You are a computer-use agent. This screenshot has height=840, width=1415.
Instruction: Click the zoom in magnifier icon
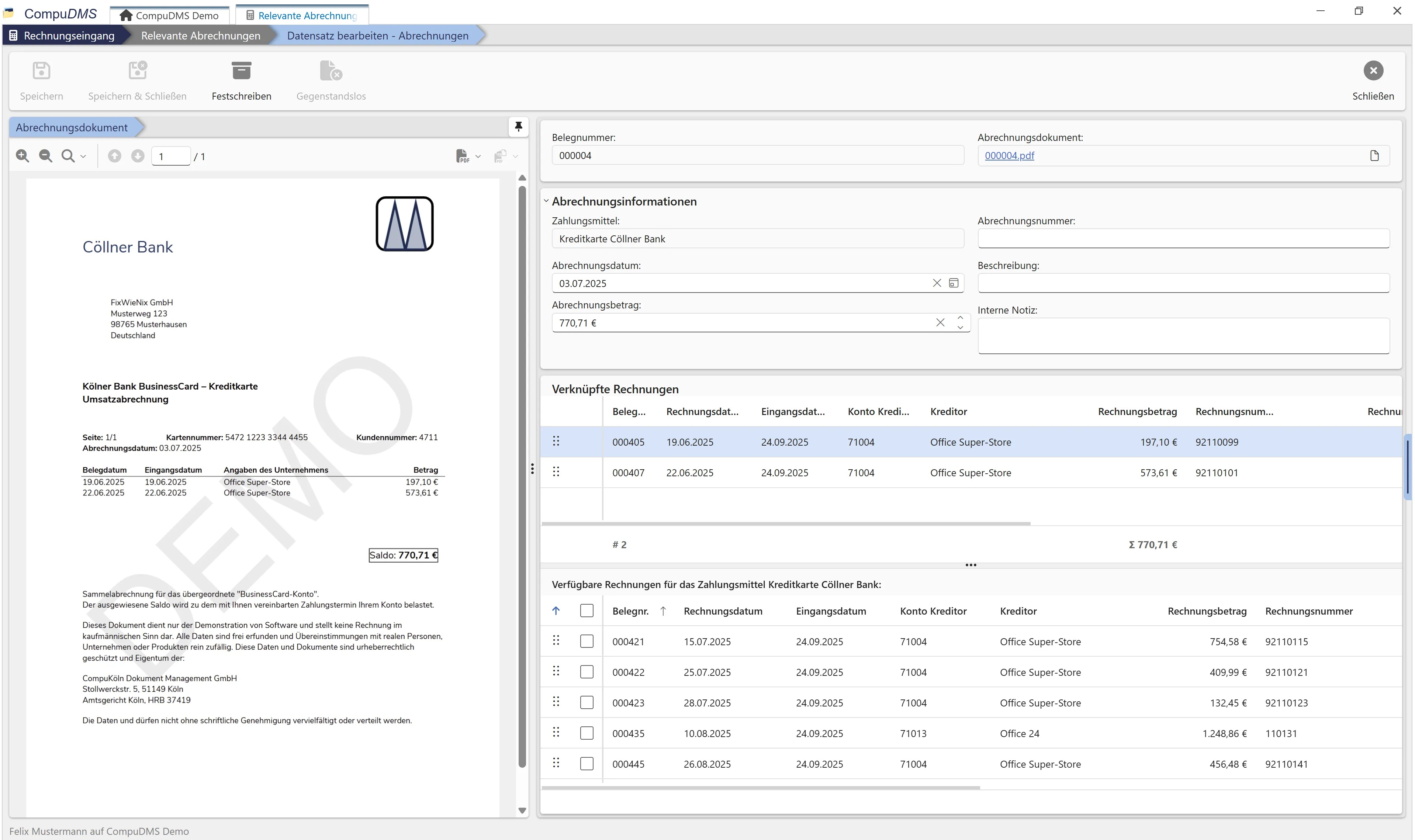point(23,156)
